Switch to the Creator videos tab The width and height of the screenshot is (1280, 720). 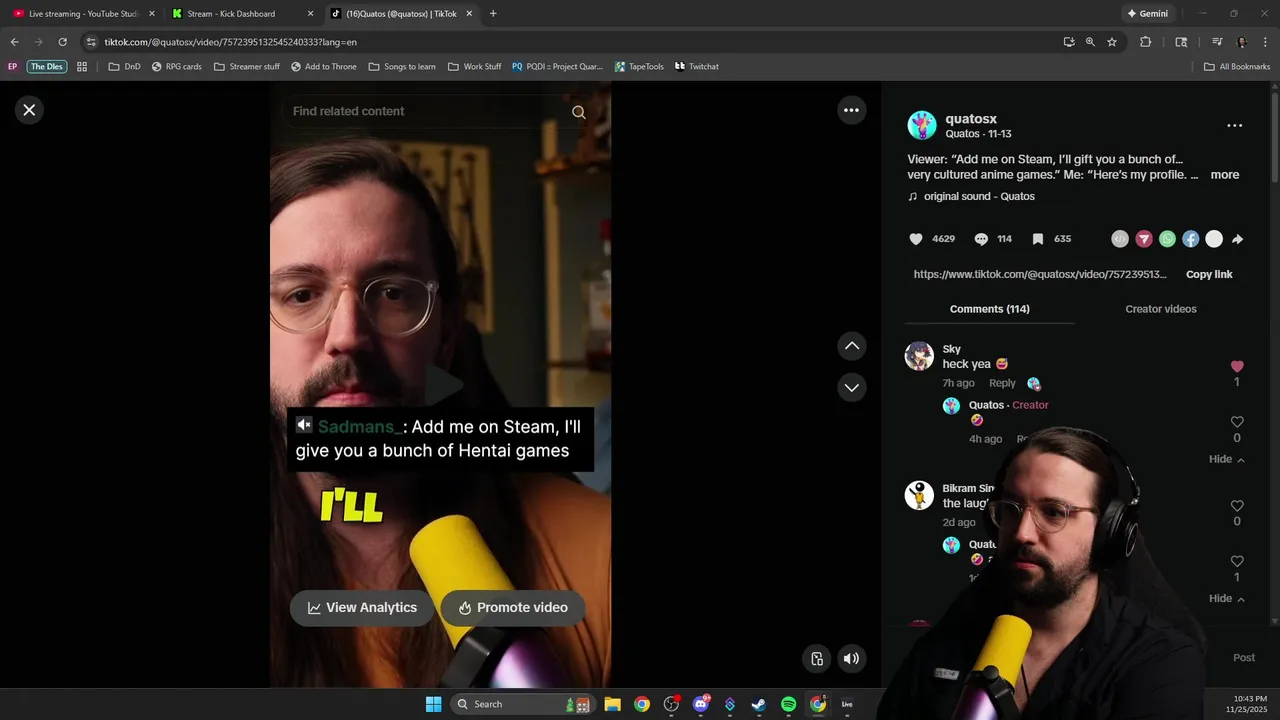[1160, 309]
